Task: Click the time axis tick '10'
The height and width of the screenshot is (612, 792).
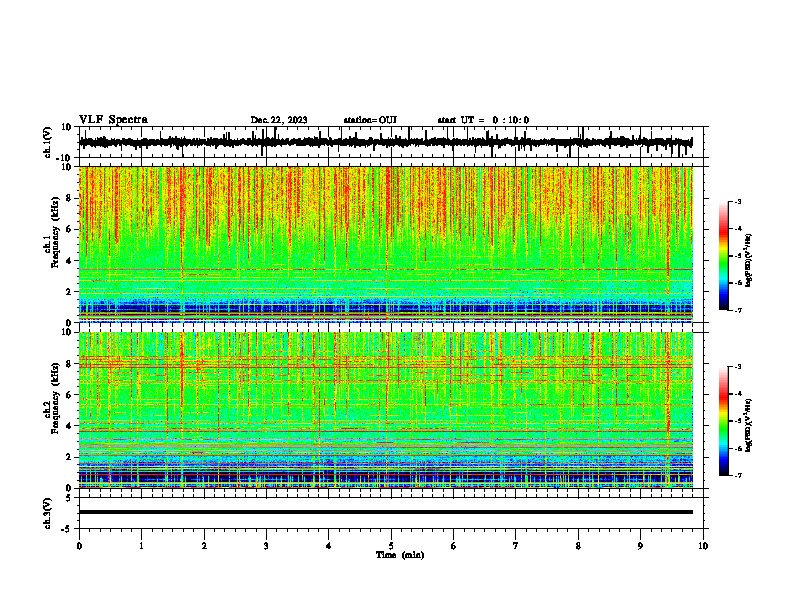Action: [x=703, y=546]
